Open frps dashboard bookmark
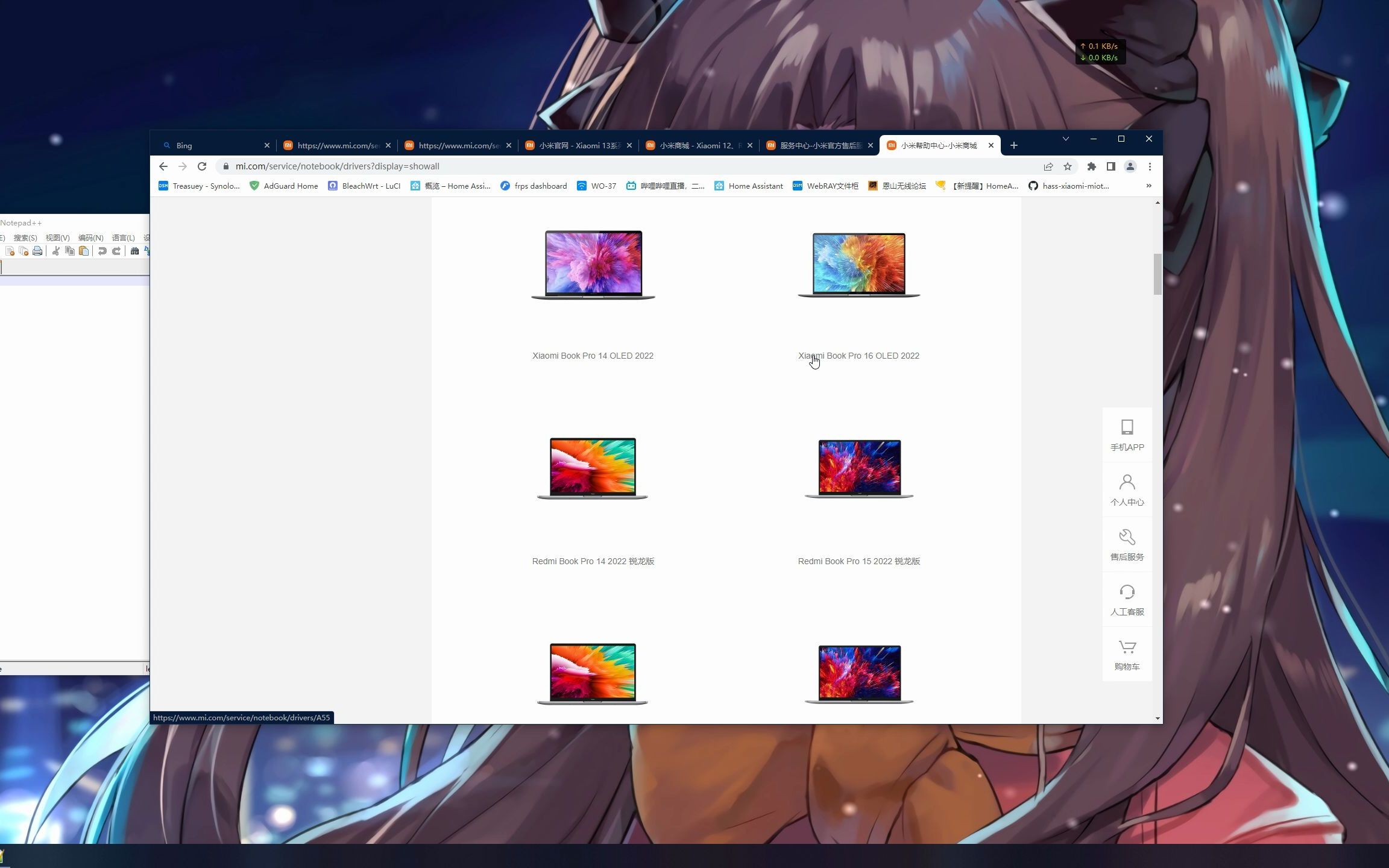 click(x=534, y=186)
